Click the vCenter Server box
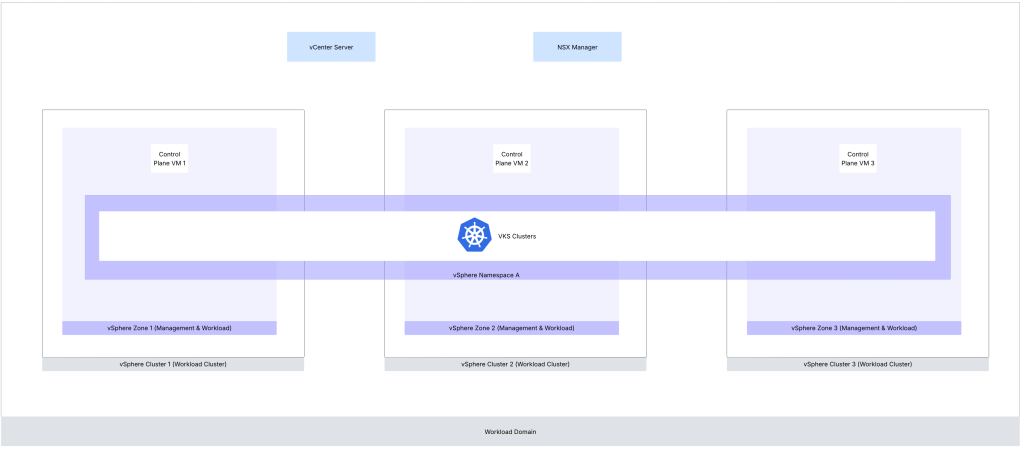This screenshot has height=449, width=1023. [x=331, y=47]
